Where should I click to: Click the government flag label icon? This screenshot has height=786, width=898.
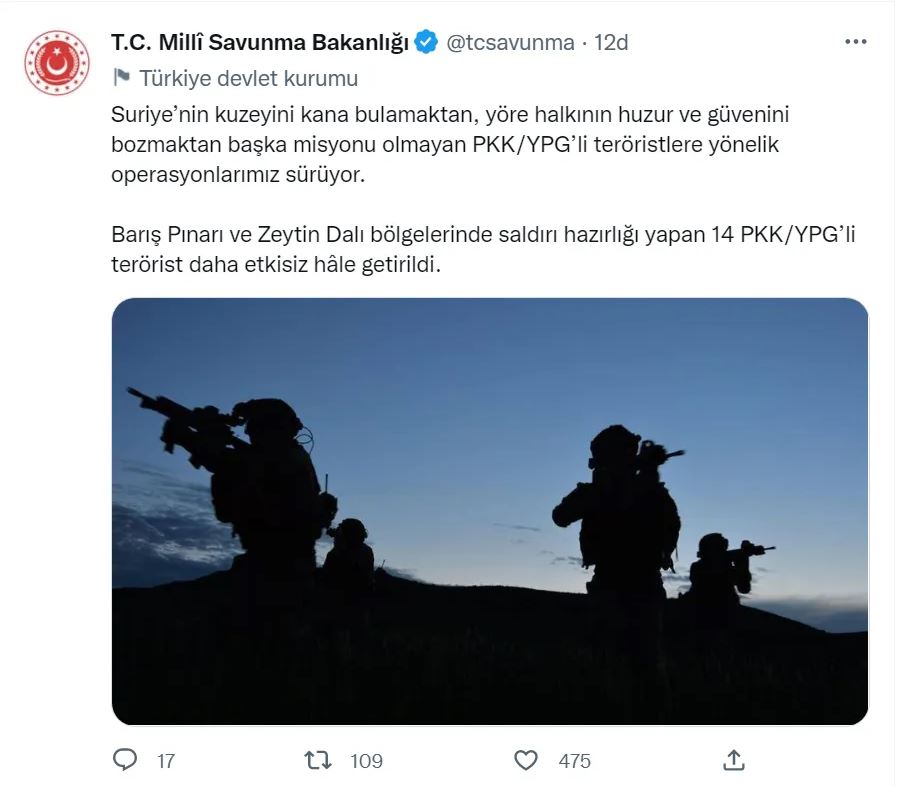pyautogui.click(x=121, y=77)
